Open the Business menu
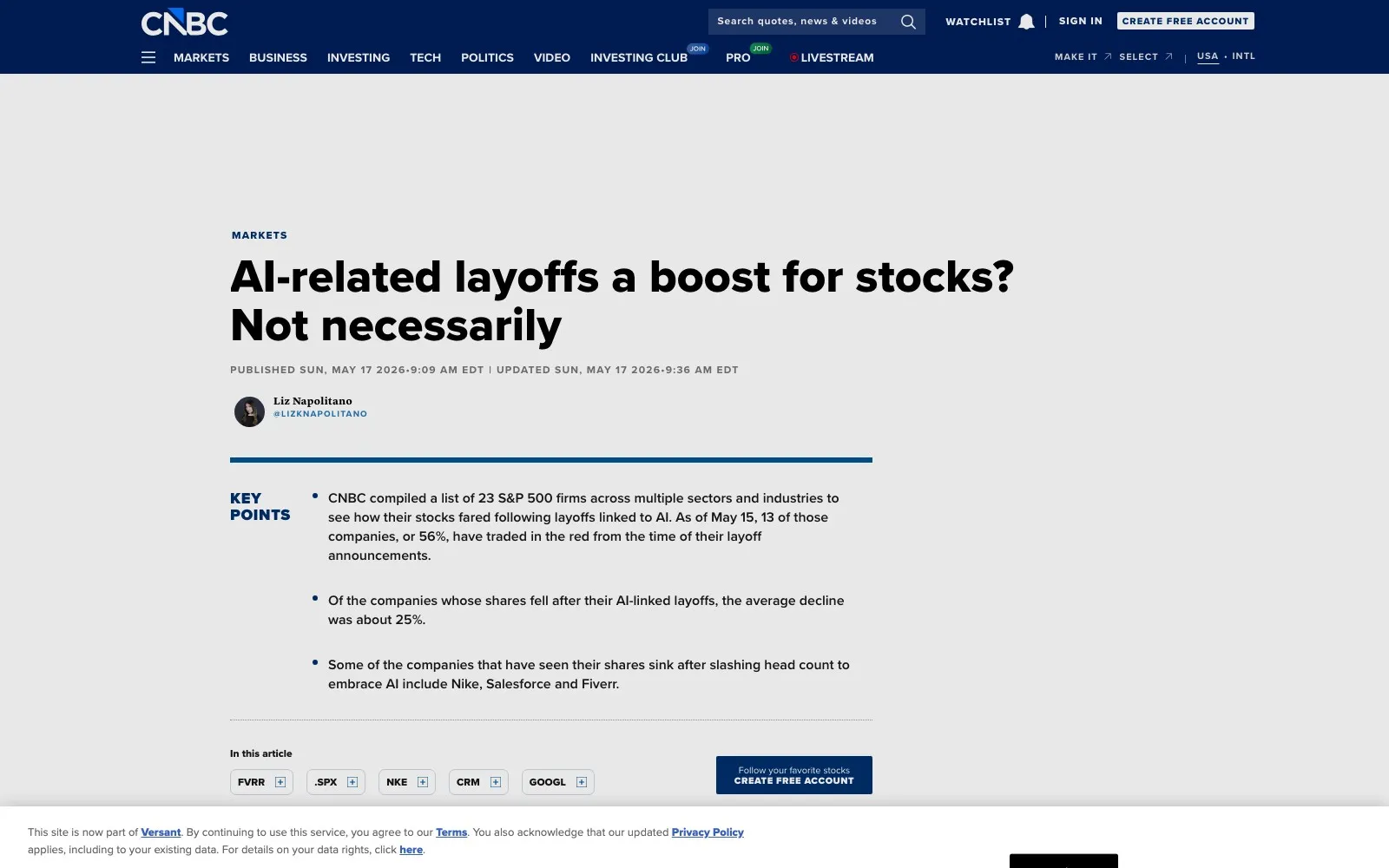This screenshot has height=868, width=1389. [x=278, y=57]
